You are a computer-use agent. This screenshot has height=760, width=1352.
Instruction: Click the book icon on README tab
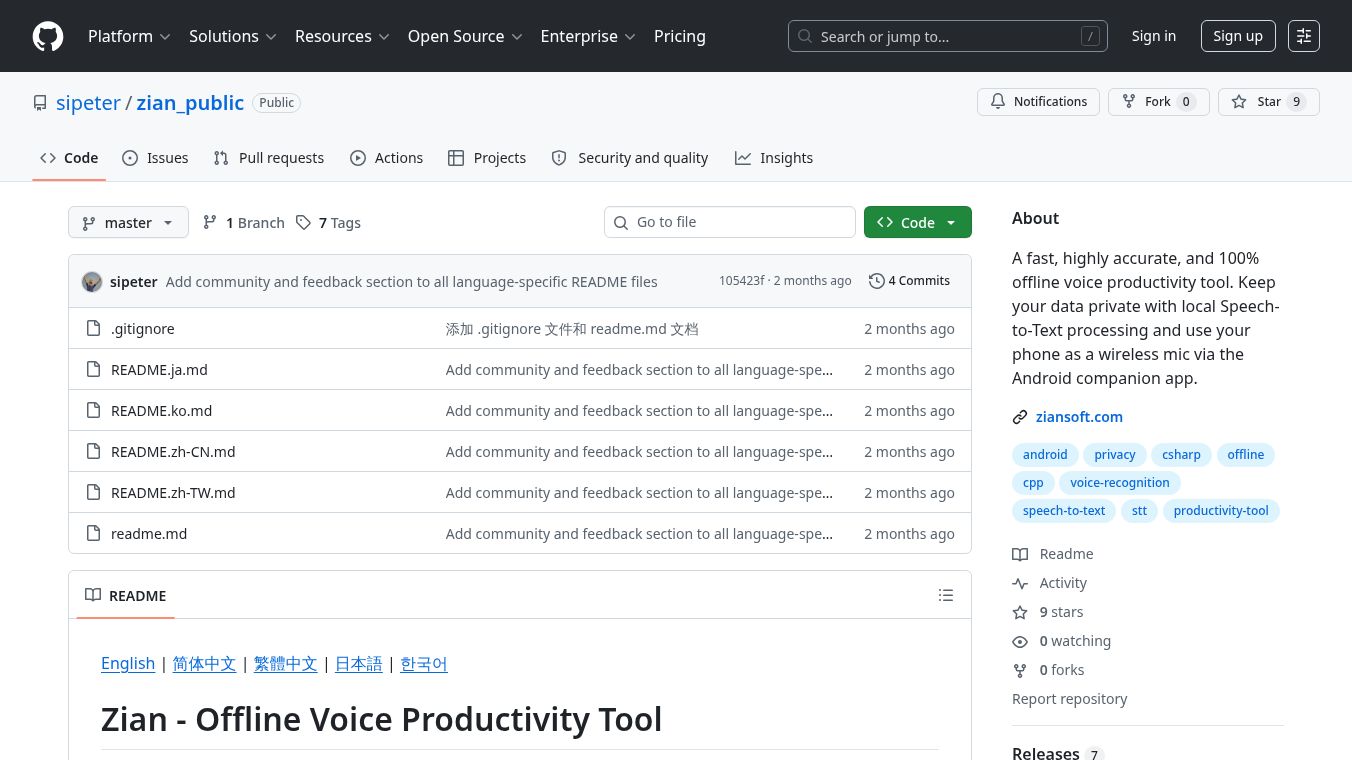(93, 595)
